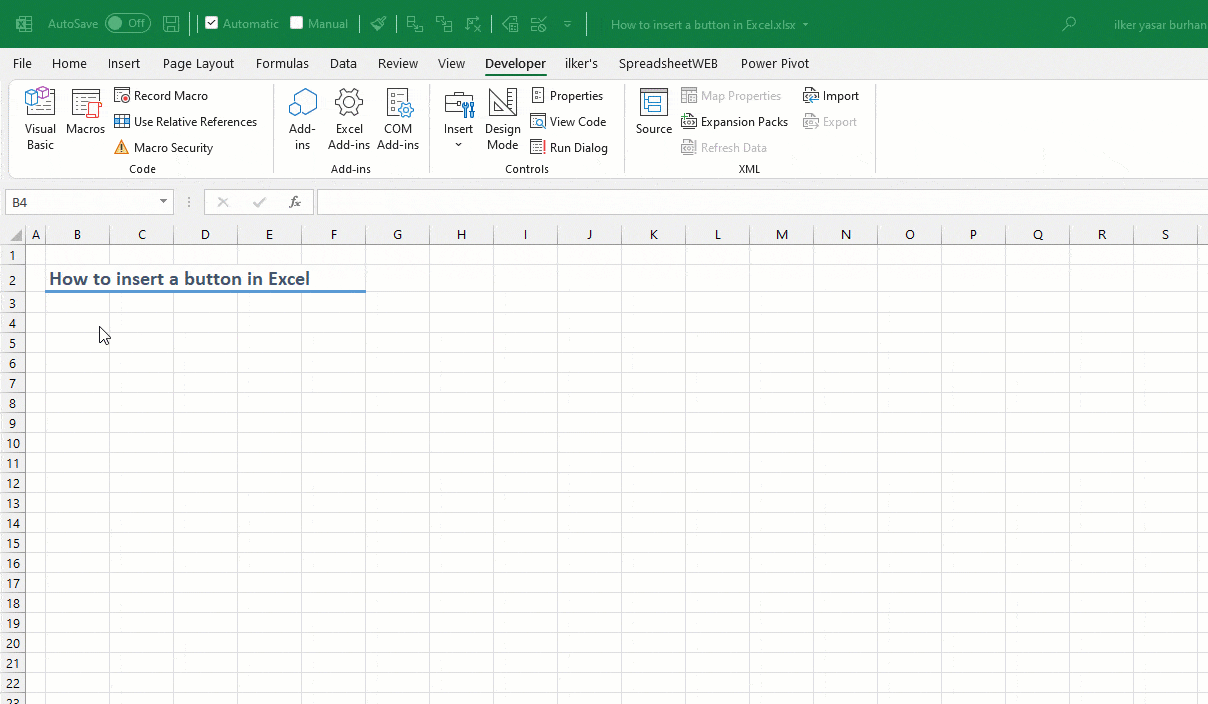1208x704 pixels.
Task: Open the XML Source pane
Action: (653, 112)
